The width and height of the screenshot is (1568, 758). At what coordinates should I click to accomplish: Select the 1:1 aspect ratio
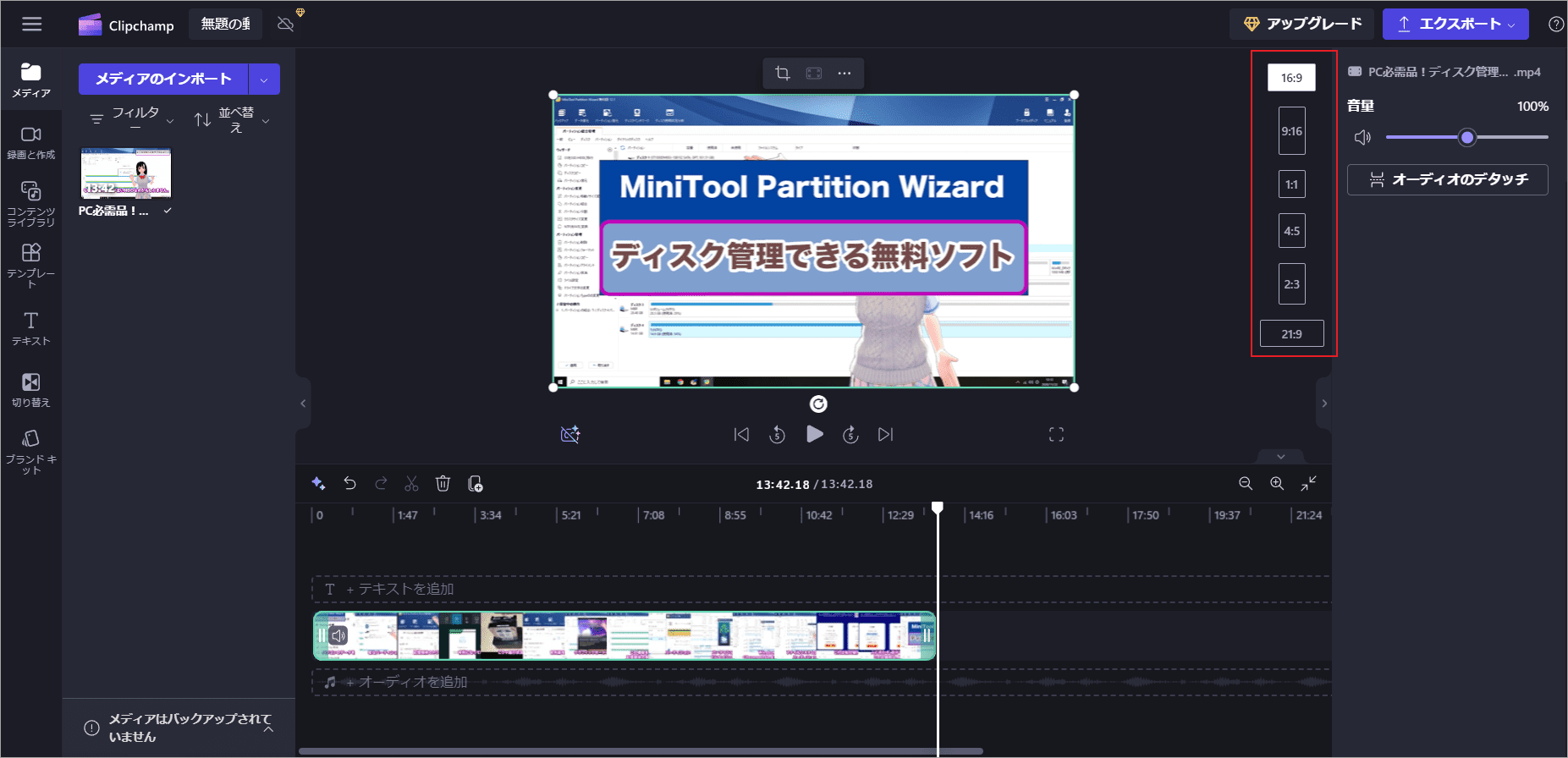(1291, 184)
